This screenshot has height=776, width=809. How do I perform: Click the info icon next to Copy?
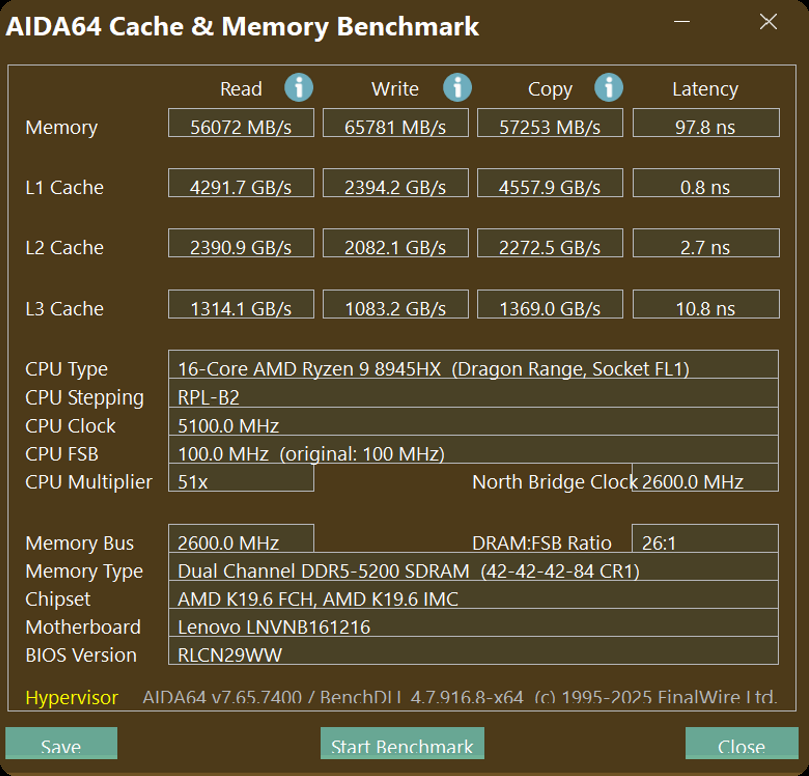tap(608, 88)
